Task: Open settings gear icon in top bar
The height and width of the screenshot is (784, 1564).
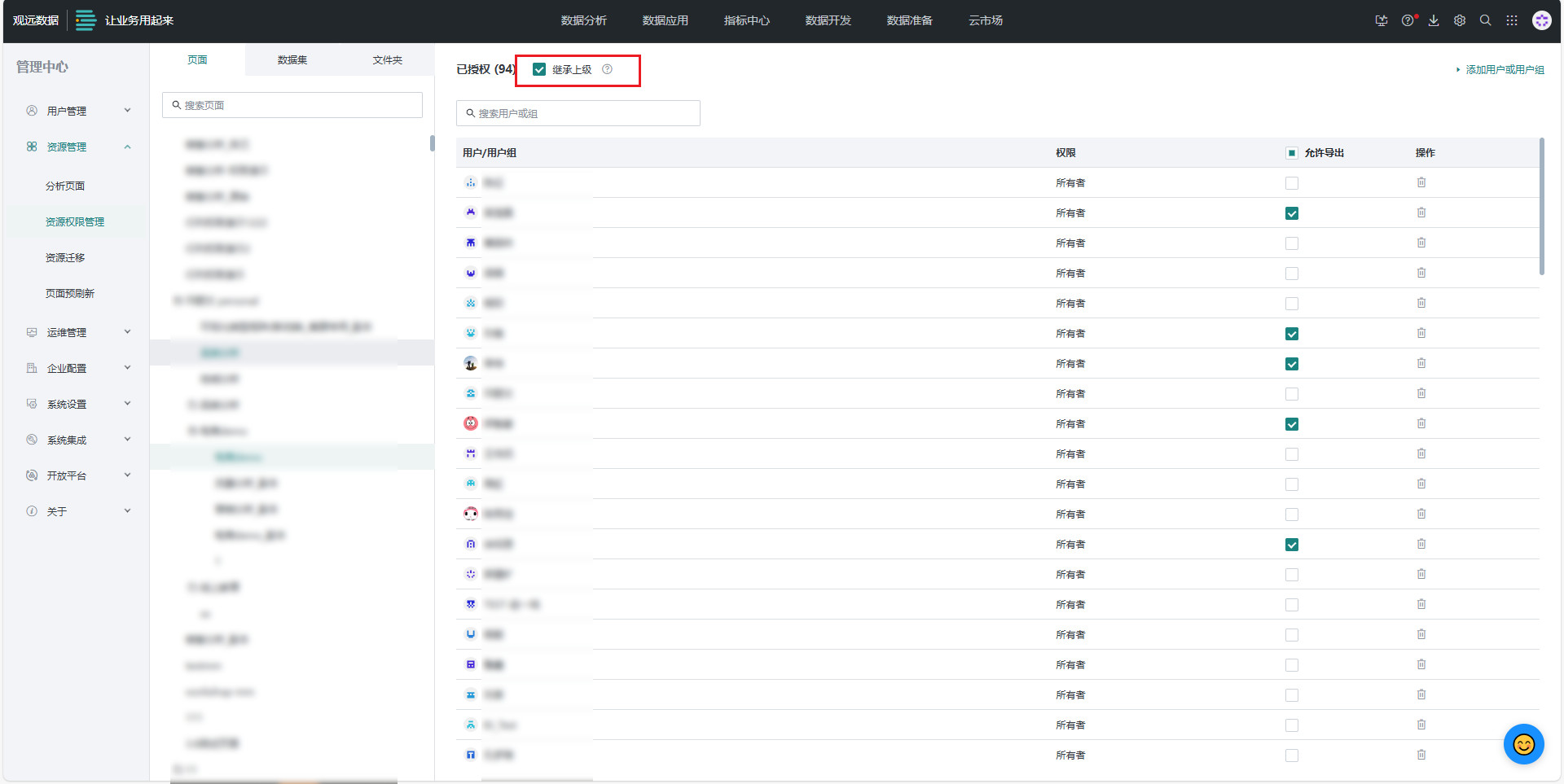Action: 1460,20
